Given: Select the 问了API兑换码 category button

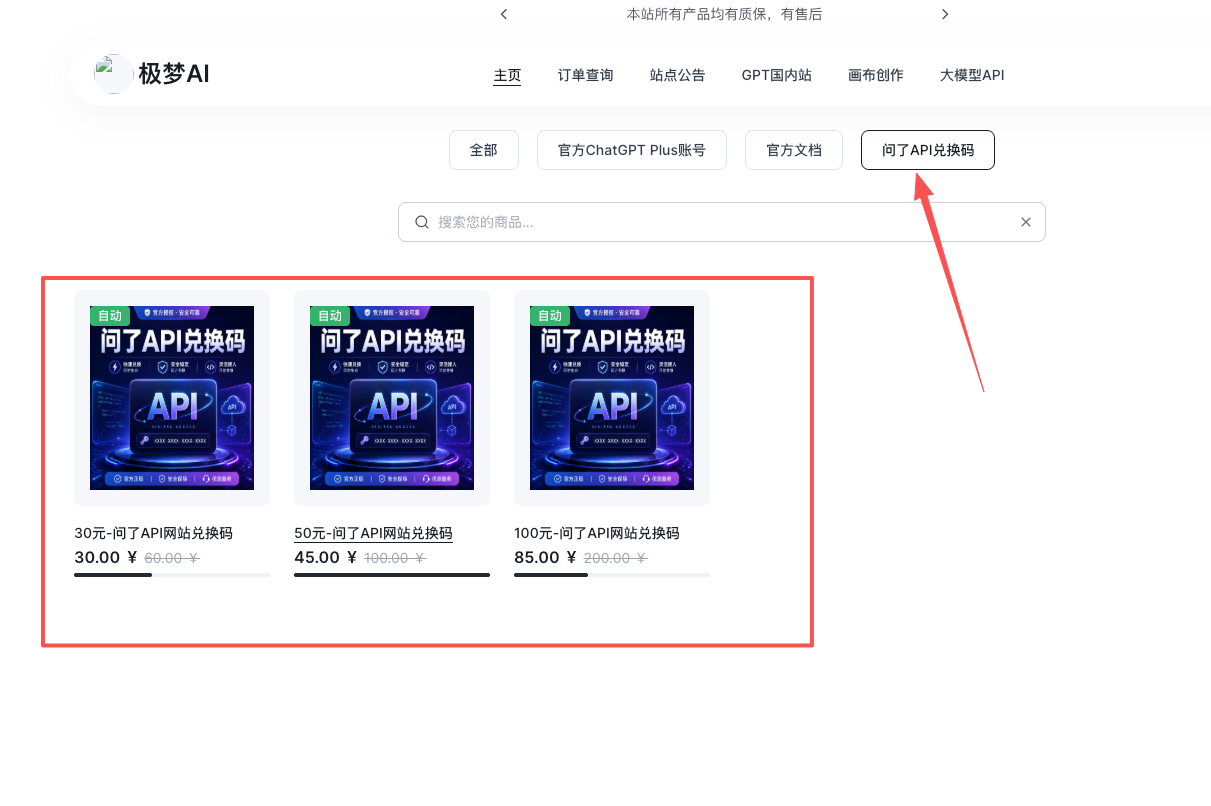Looking at the screenshot, I should (928, 150).
